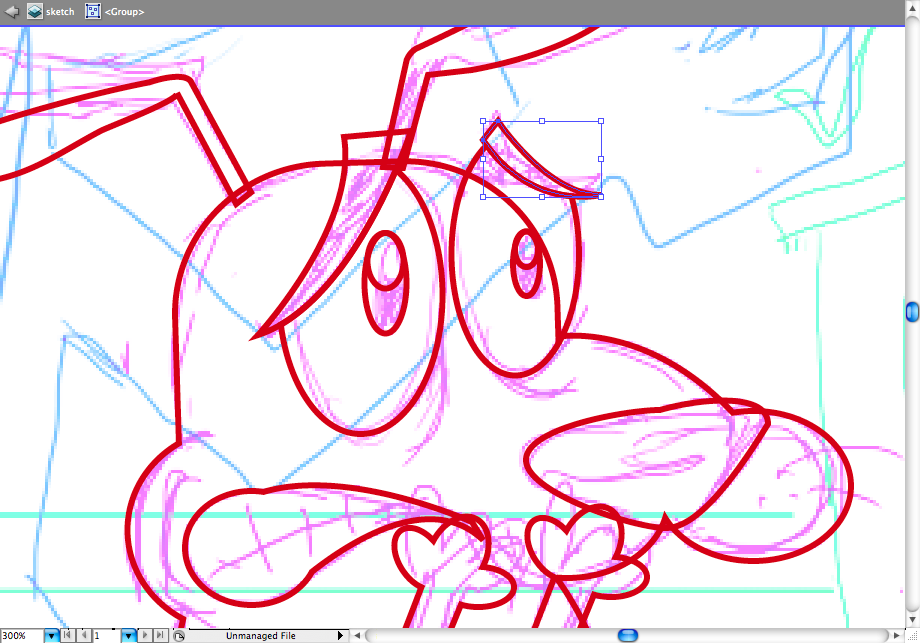Click the top-middle handle of the selection box
The width and height of the screenshot is (920, 643).
[x=542, y=121]
